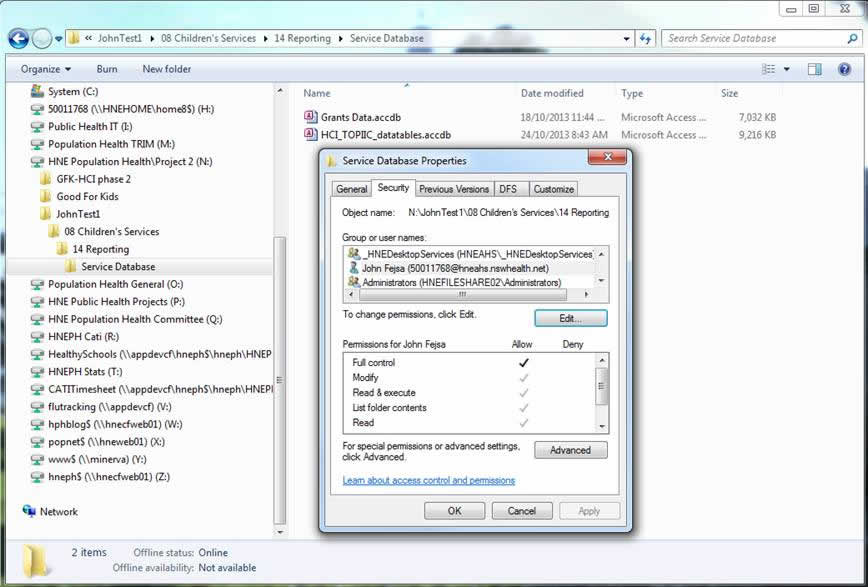
Task: Toggle the preview pane icon
Action: pos(814,69)
